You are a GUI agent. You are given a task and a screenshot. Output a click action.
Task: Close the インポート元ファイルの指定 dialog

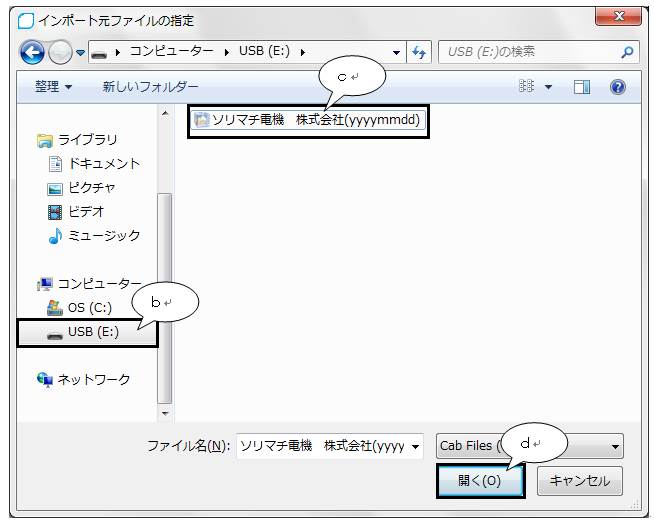click(x=619, y=16)
